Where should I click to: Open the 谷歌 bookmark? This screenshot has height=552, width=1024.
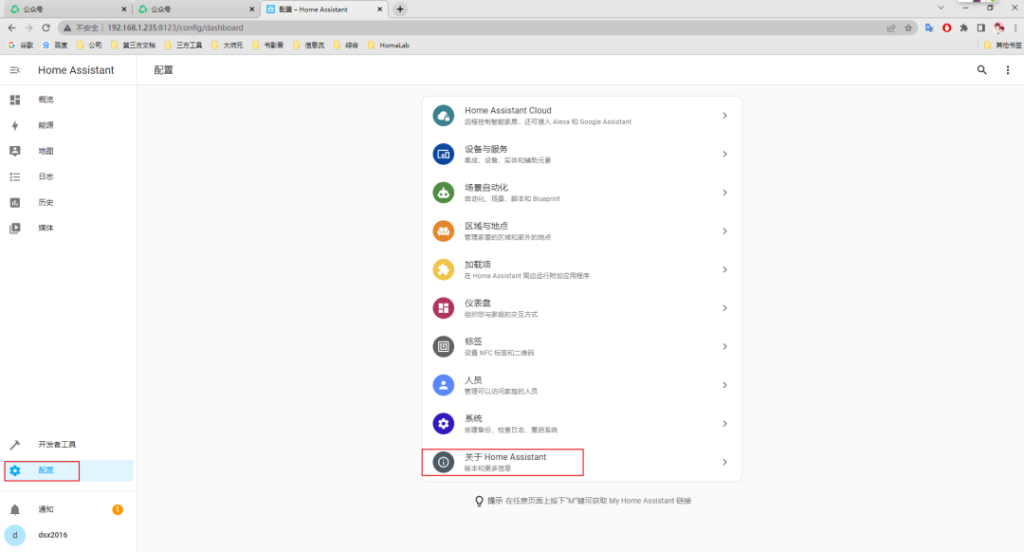pos(21,45)
